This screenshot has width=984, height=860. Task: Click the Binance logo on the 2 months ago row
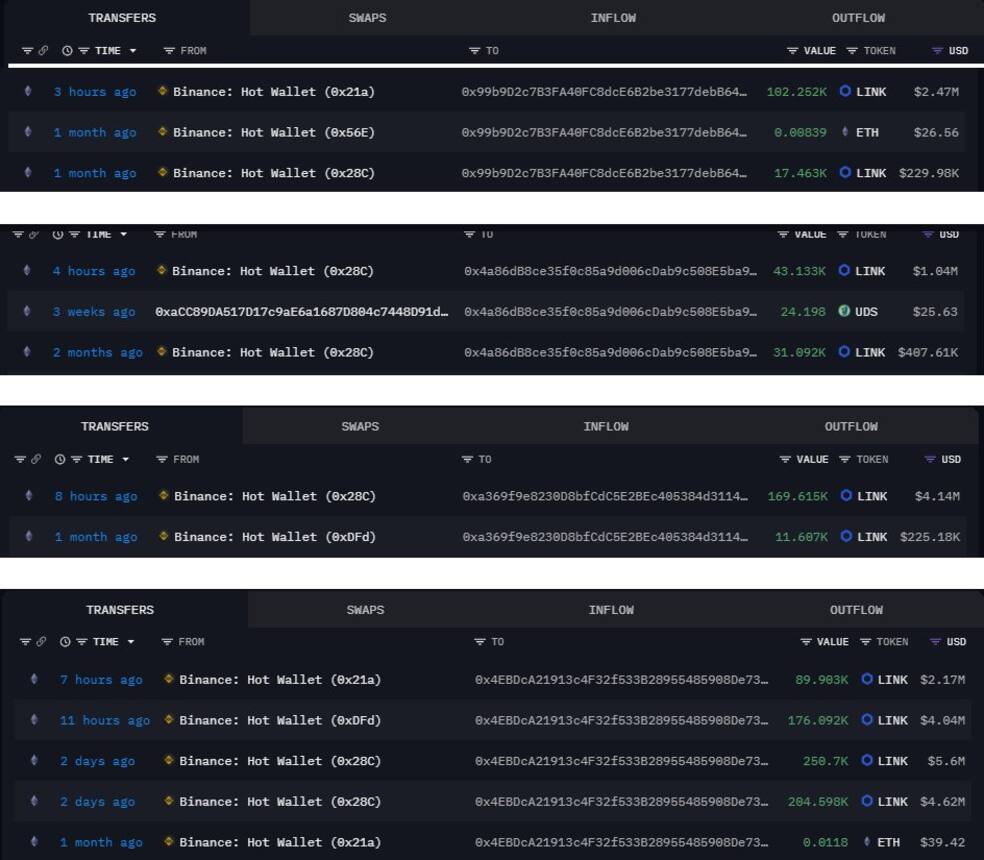161,352
